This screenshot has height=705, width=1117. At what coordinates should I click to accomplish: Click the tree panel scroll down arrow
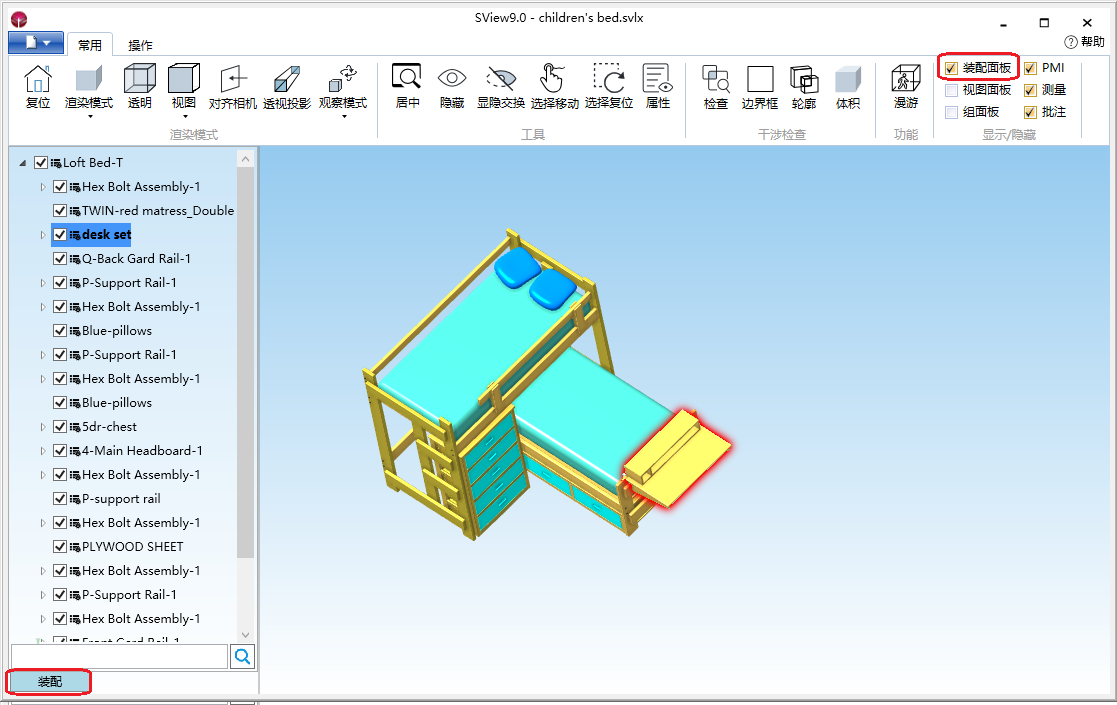point(246,634)
